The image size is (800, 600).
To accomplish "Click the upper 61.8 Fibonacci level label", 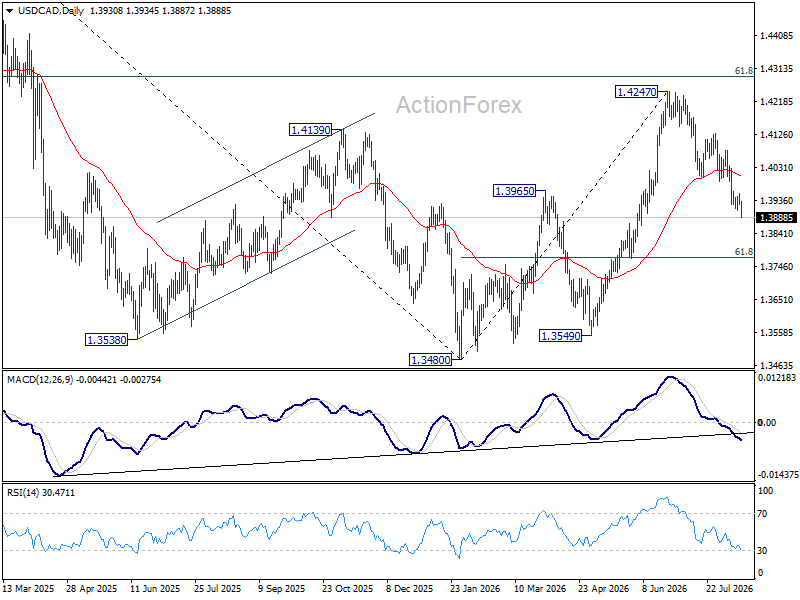I will (x=744, y=71).
